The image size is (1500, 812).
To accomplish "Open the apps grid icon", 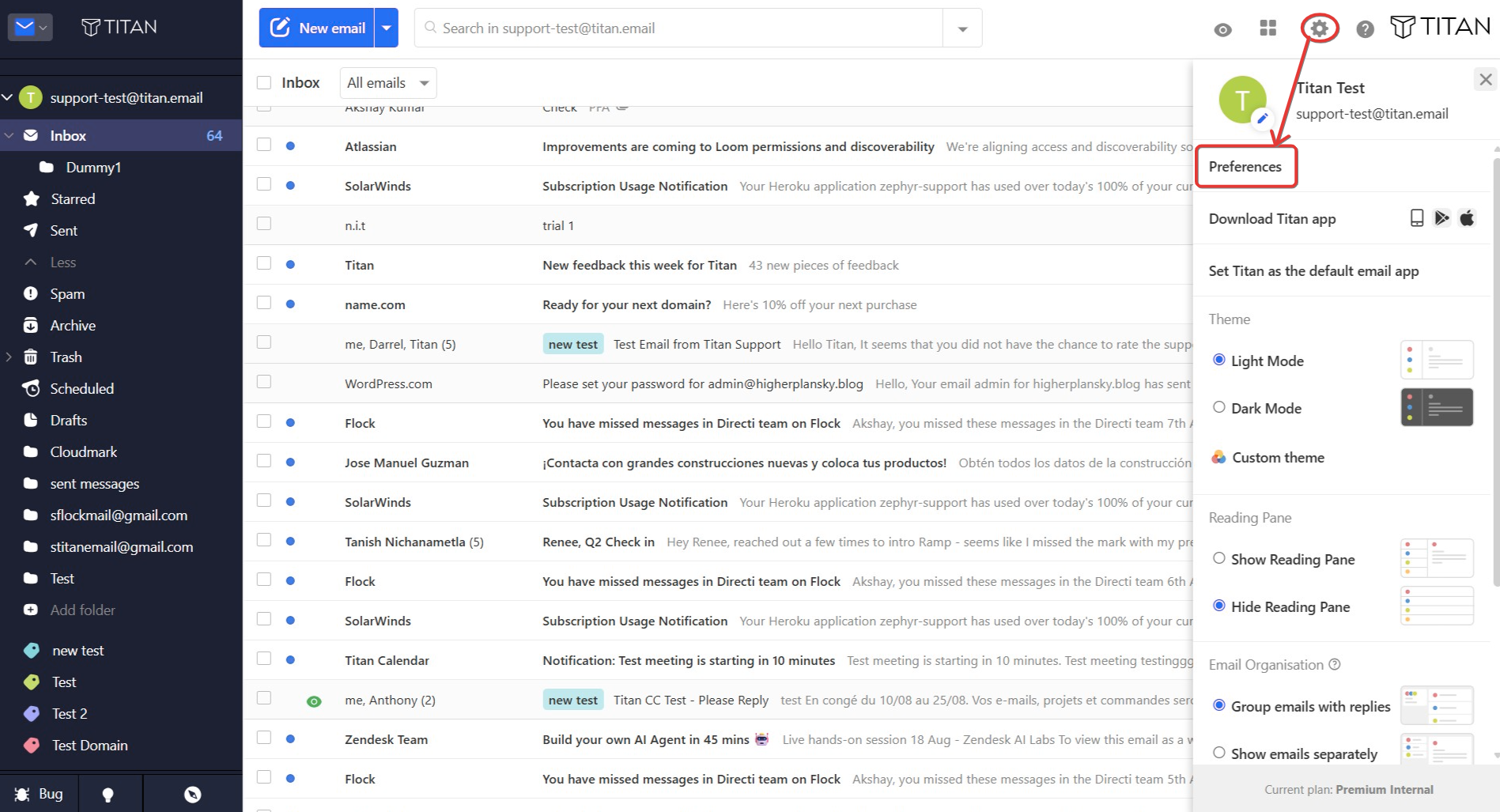I will click(1268, 28).
